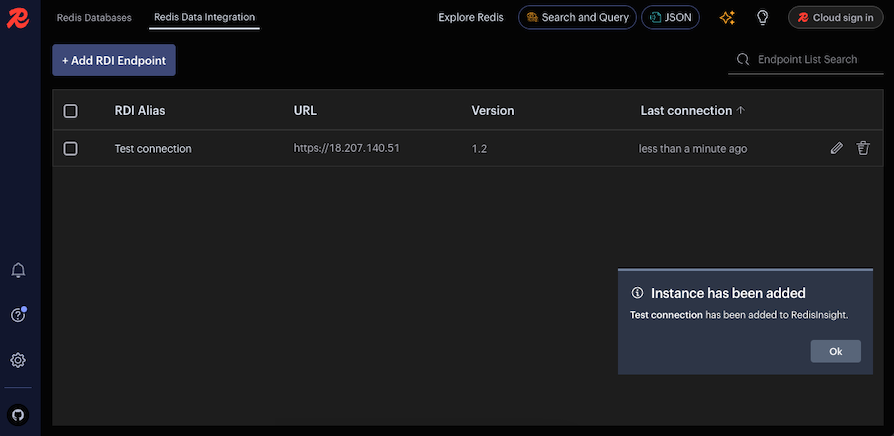Image resolution: width=894 pixels, height=436 pixels.
Task: Select Redis Data Integration tab
Action: 204,17
